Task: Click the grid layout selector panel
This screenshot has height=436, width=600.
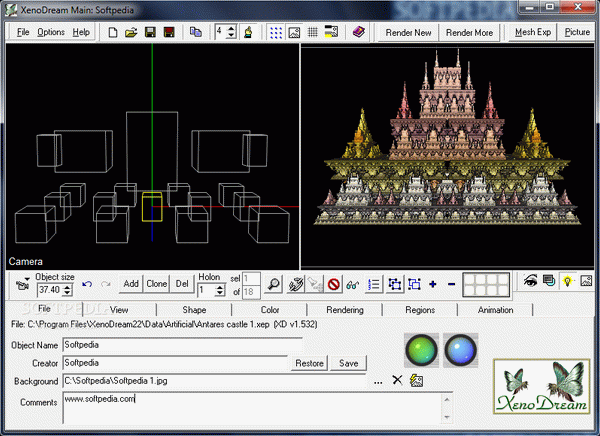Action: coord(486,285)
